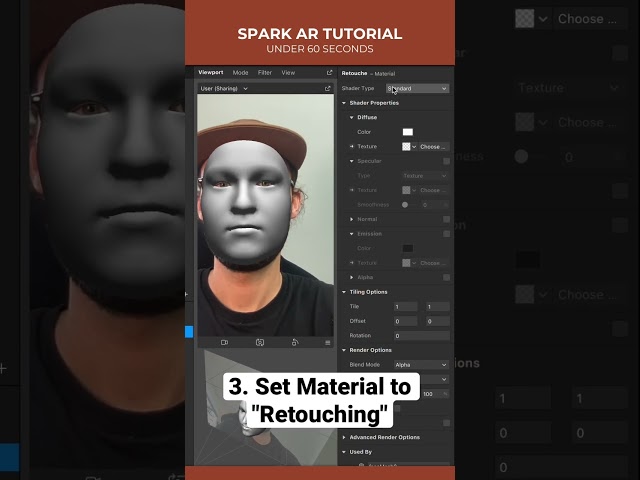Open the Diffuse texture swatch dropdown arrow

point(414,147)
